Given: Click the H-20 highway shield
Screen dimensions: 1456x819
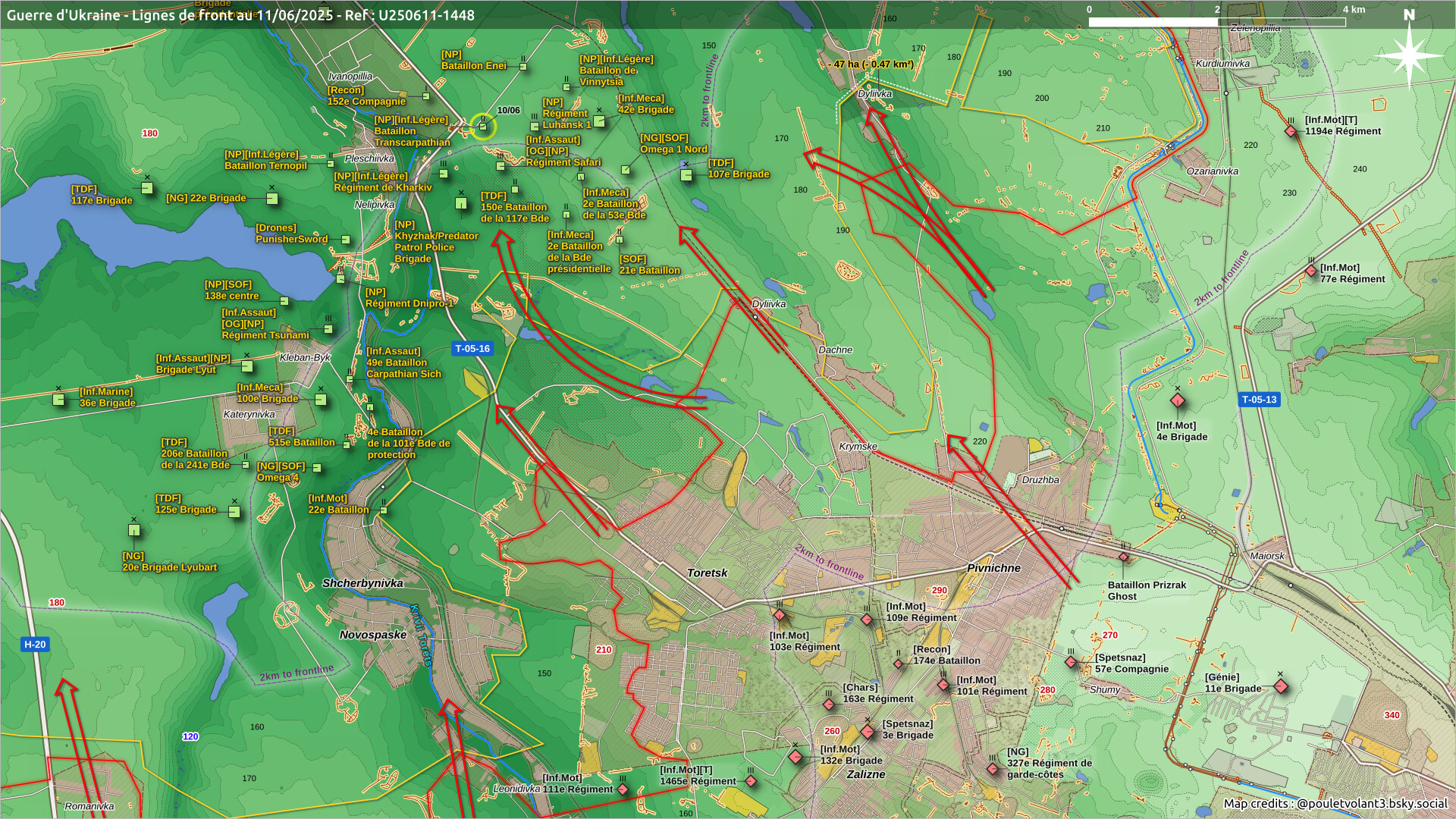Looking at the screenshot, I should click(35, 645).
